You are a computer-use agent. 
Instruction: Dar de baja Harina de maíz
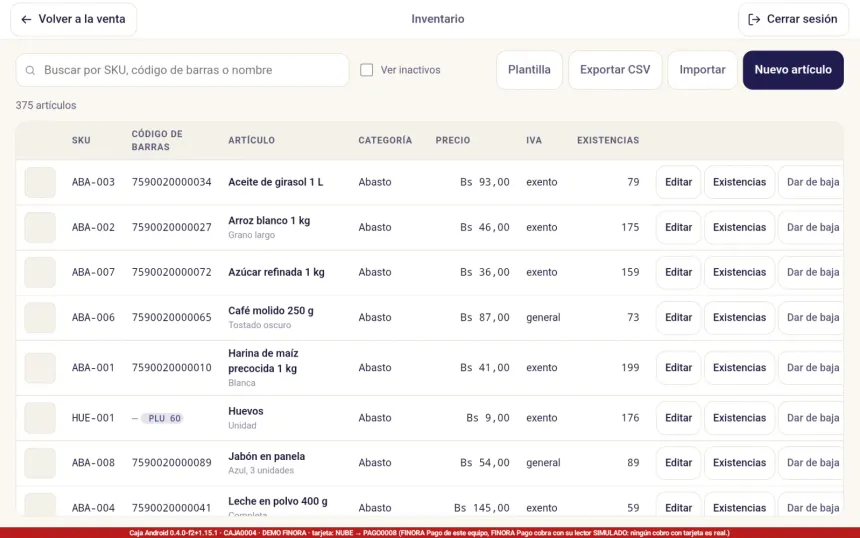(811, 367)
